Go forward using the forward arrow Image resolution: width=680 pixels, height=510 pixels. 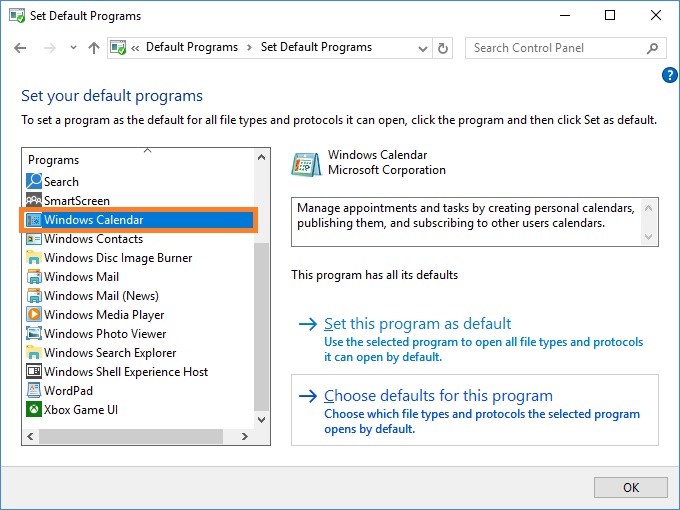click(x=50, y=48)
